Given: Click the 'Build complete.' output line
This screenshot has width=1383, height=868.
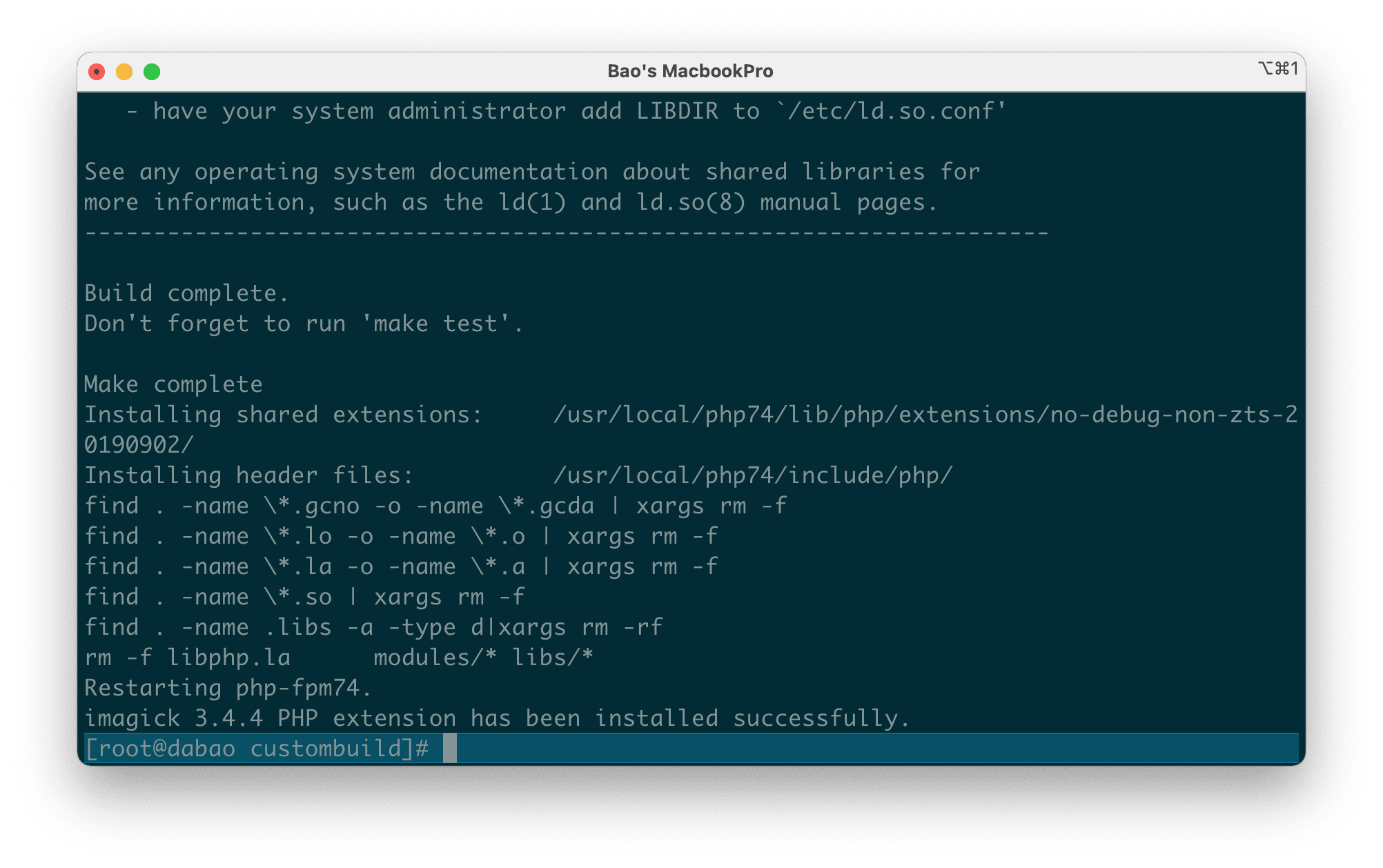Looking at the screenshot, I should pos(186,293).
